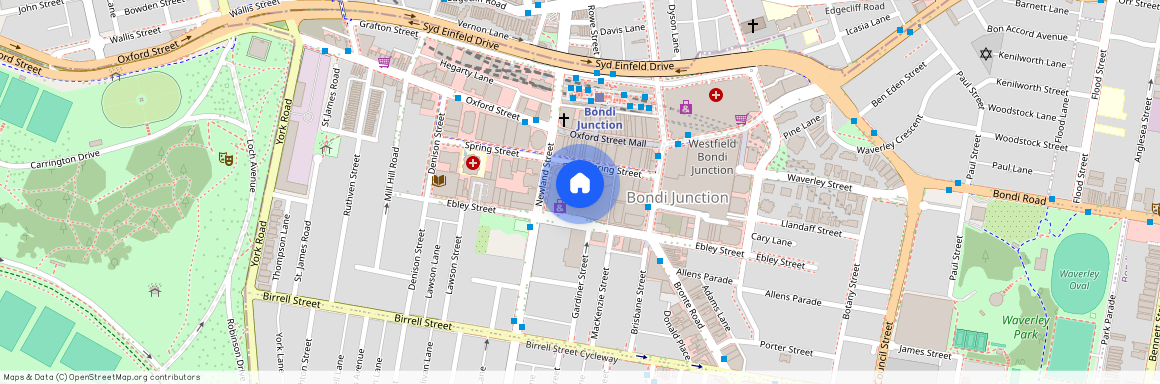Click the grey Bondi Junction suburb label

[x=678, y=198]
